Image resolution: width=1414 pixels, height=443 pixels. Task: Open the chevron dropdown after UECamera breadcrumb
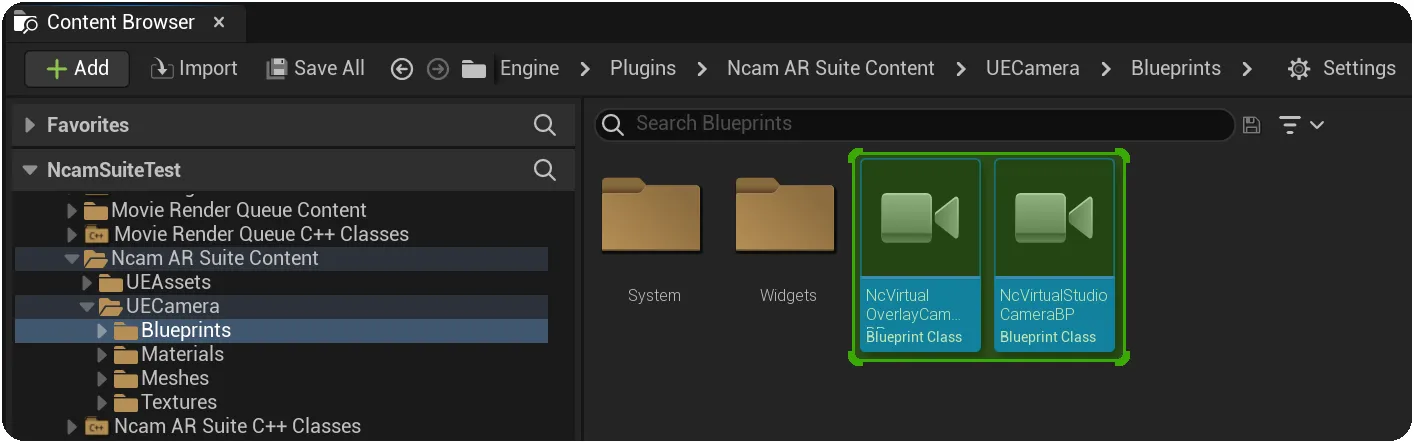click(x=1106, y=69)
